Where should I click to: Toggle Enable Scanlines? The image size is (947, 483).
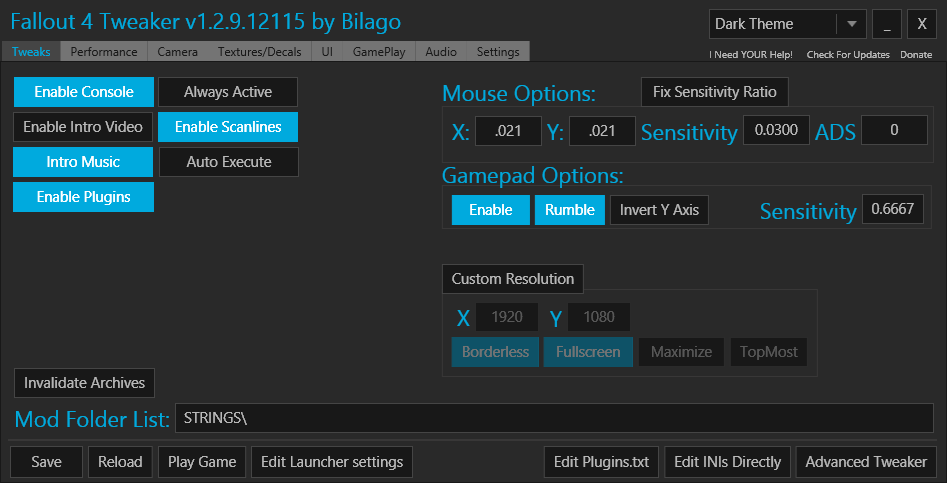click(228, 127)
